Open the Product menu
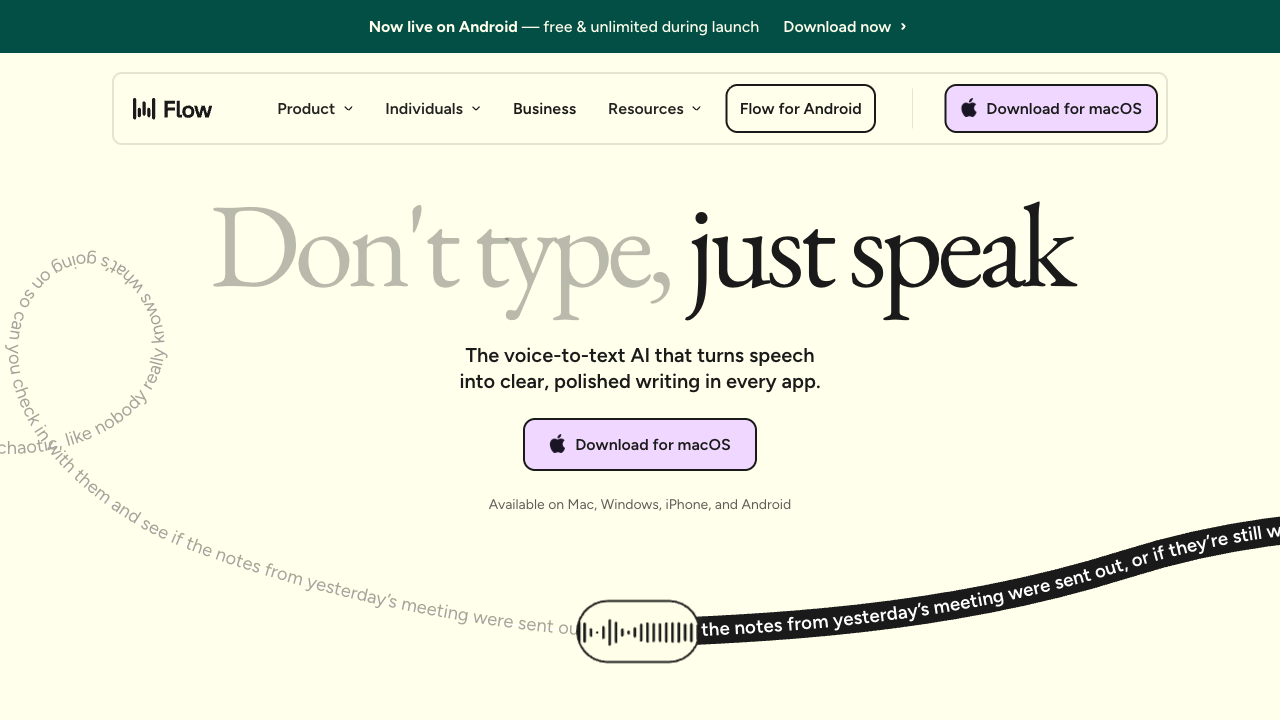This screenshot has width=1280, height=720. pyautogui.click(x=306, y=109)
